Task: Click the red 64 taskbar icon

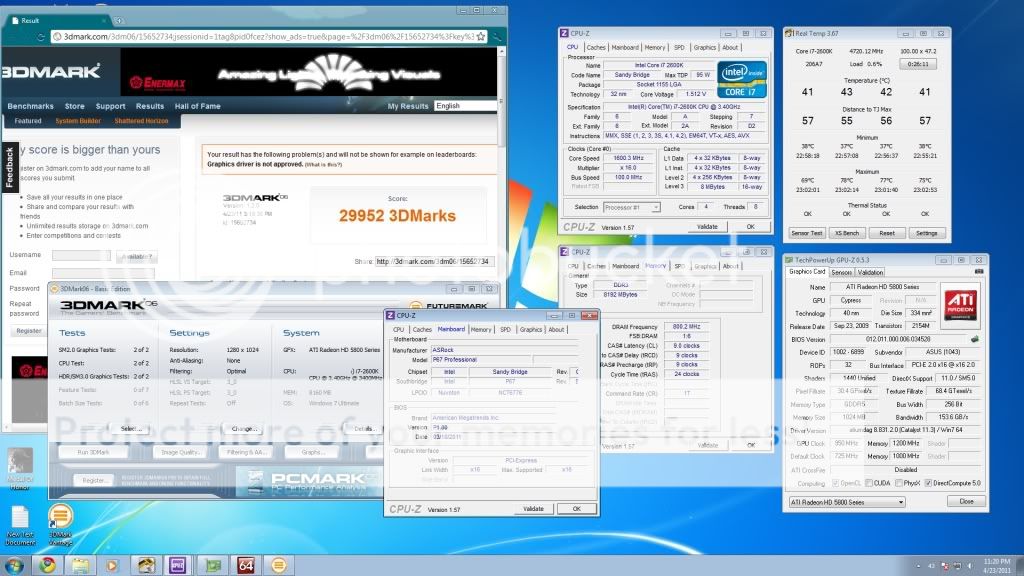Action: point(245,565)
